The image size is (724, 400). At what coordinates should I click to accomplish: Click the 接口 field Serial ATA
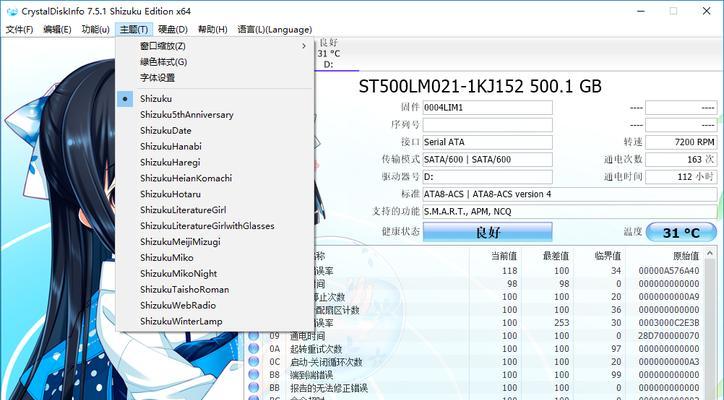(x=488, y=142)
